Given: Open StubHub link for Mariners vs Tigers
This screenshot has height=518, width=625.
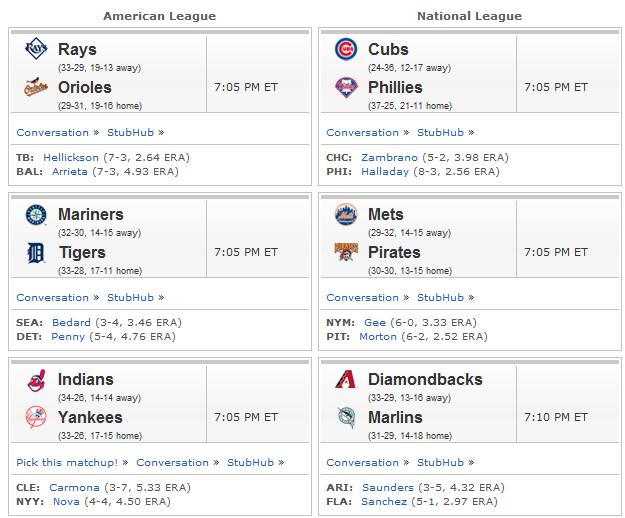Looking at the screenshot, I should [x=130, y=297].
